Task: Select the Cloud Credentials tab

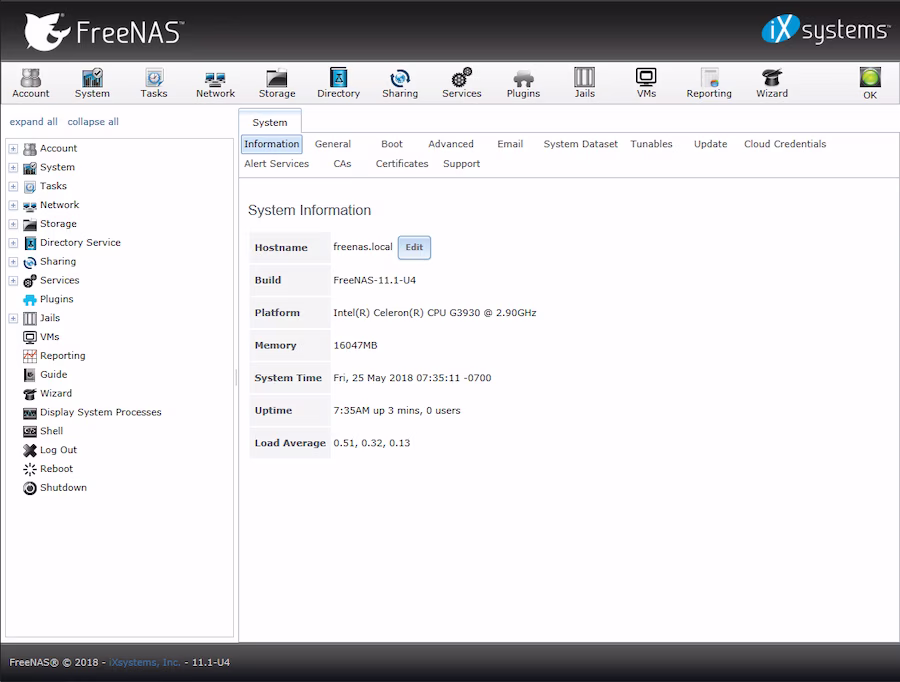Action: [x=785, y=144]
